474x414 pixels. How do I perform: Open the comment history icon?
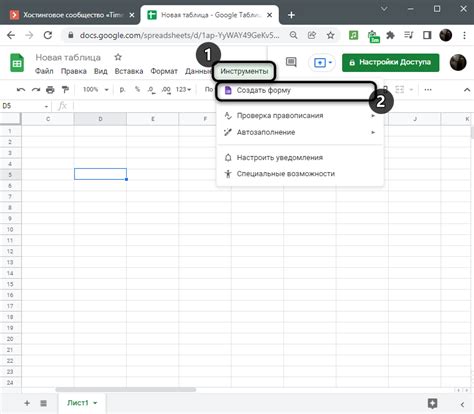291,62
